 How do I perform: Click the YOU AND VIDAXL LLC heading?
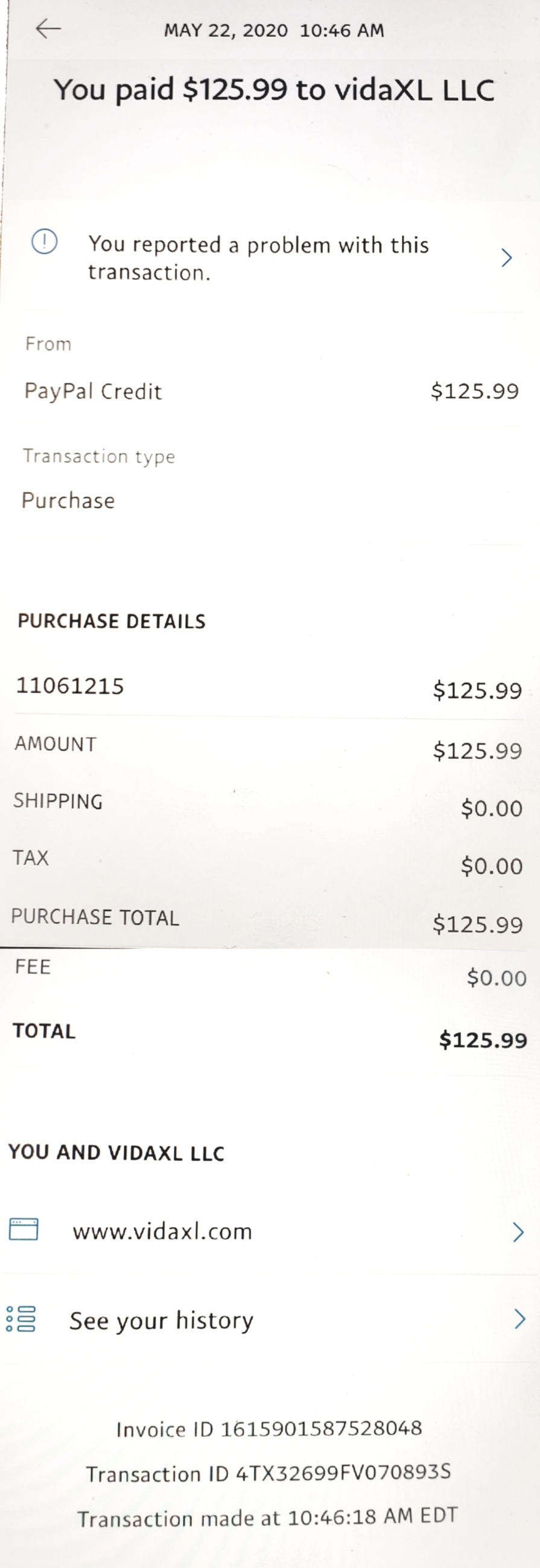coord(116,1152)
